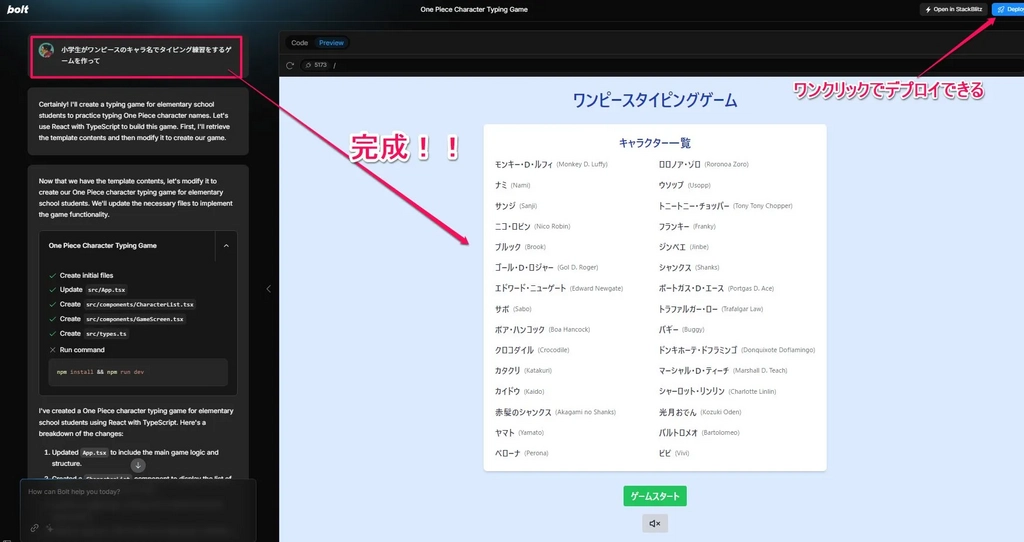The image size is (1024, 542).
Task: Start the game with ゲームスタート button
Action: [x=654, y=496]
